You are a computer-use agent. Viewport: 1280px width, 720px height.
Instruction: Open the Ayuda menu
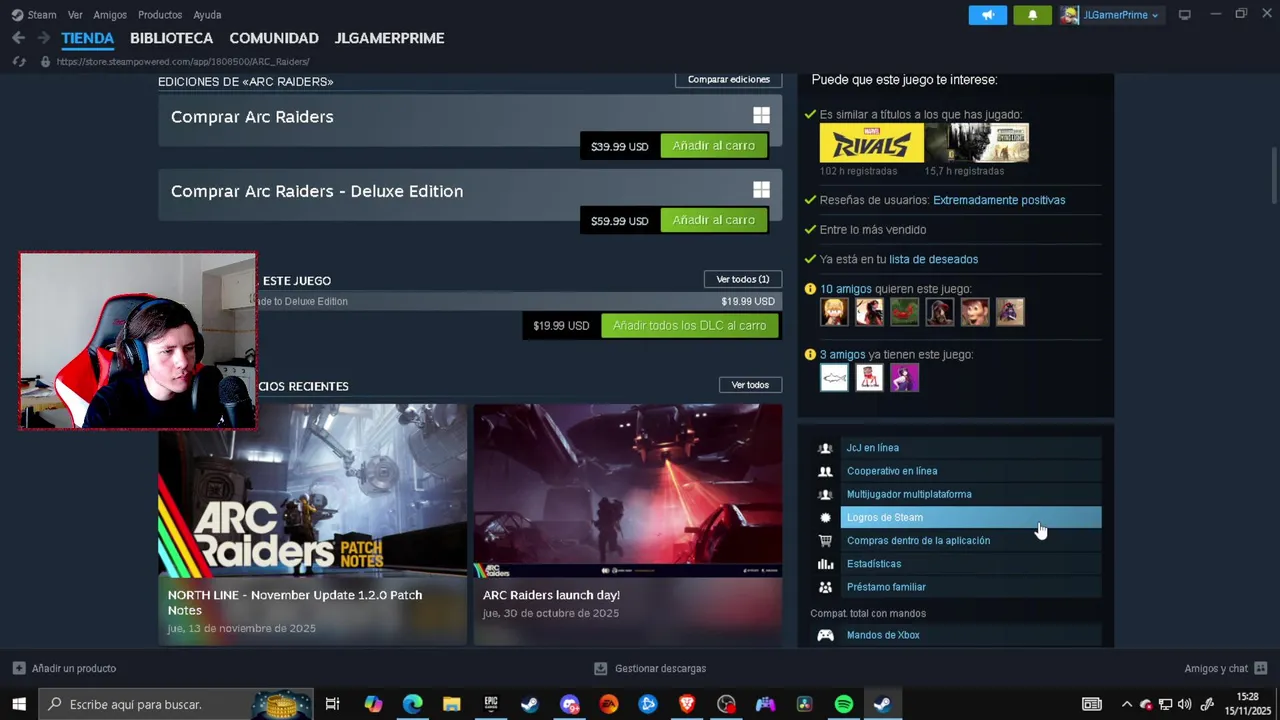[207, 15]
